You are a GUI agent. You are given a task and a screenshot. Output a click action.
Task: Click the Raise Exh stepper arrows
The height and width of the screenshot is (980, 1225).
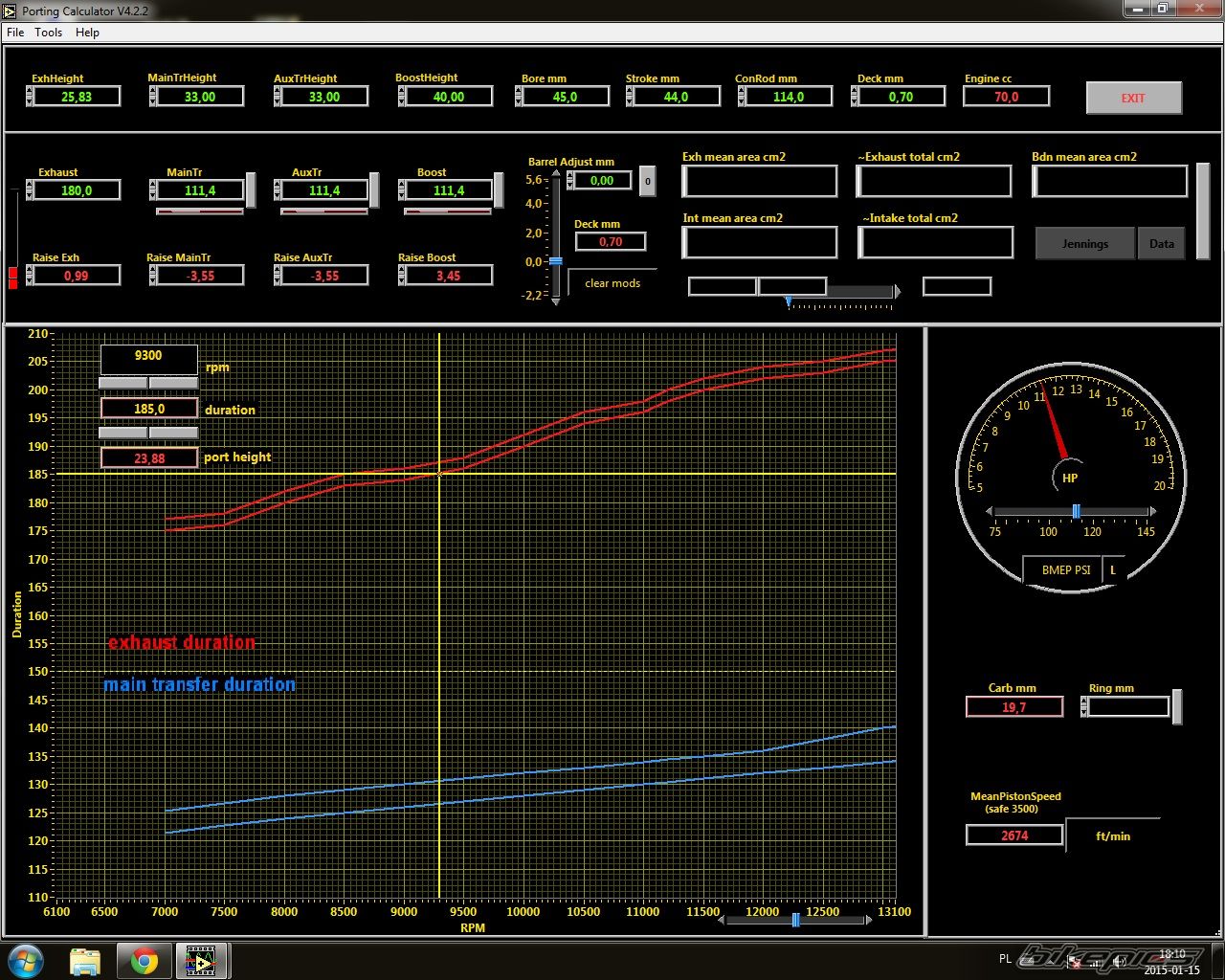click(x=29, y=276)
